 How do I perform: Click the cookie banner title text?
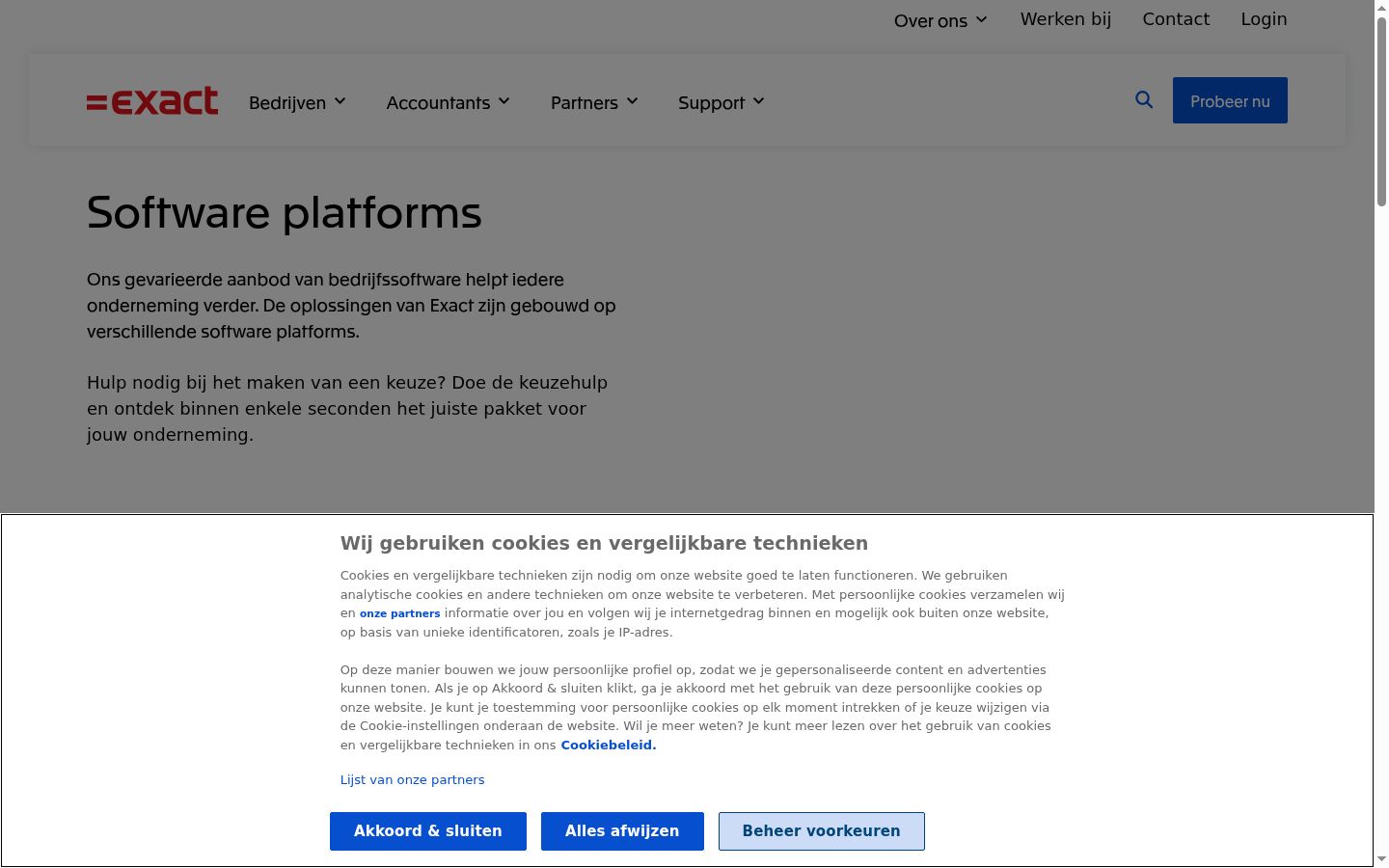pyautogui.click(x=605, y=543)
